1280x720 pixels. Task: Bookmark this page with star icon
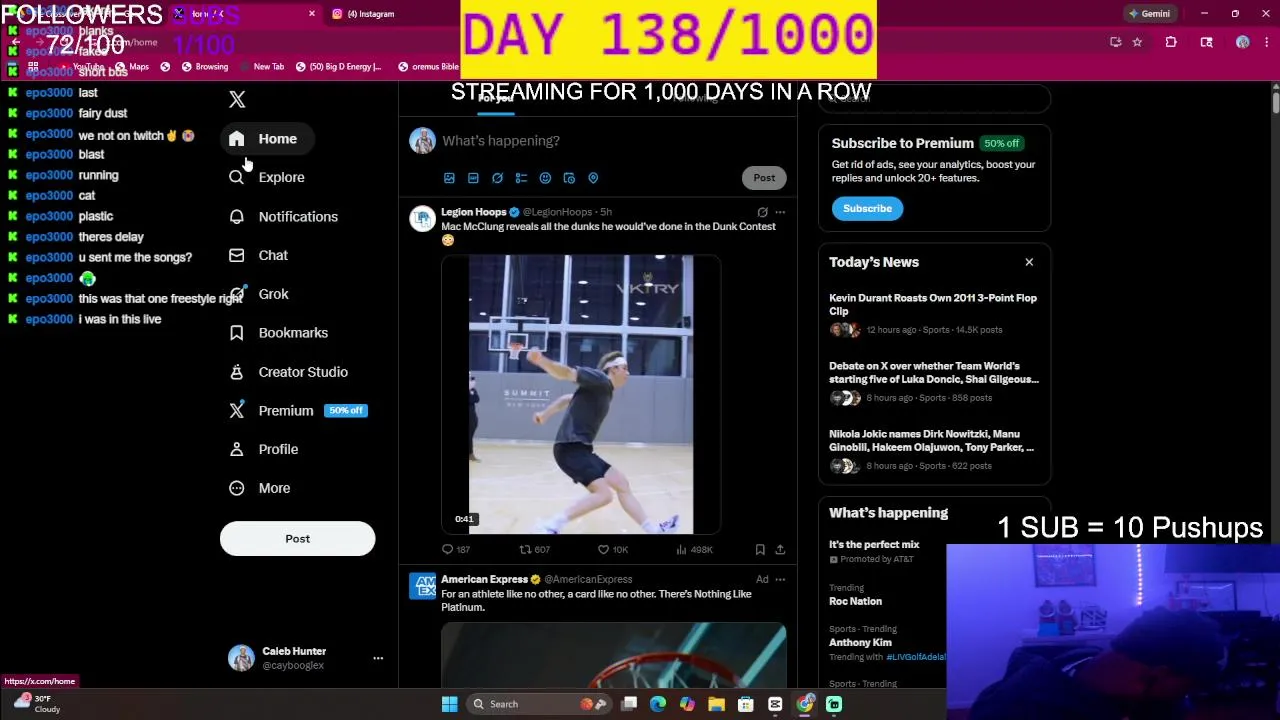coord(1137,42)
